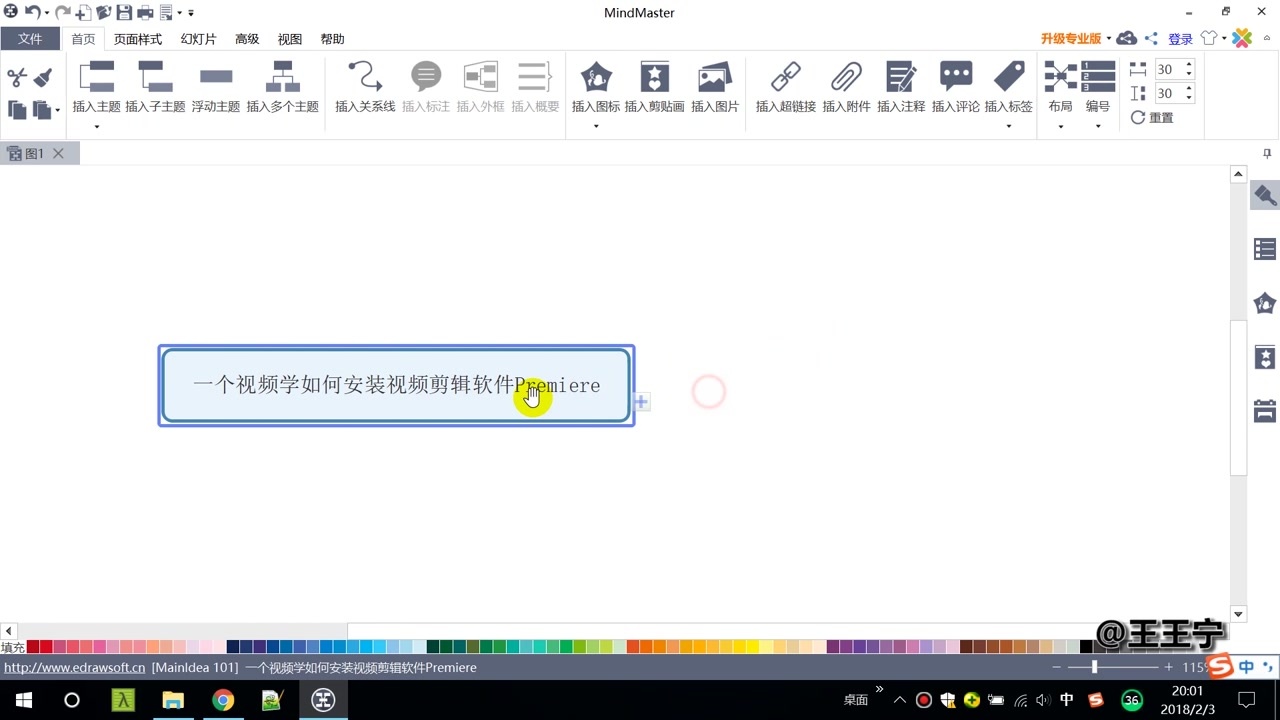Close the 图1 document tab

point(58,153)
